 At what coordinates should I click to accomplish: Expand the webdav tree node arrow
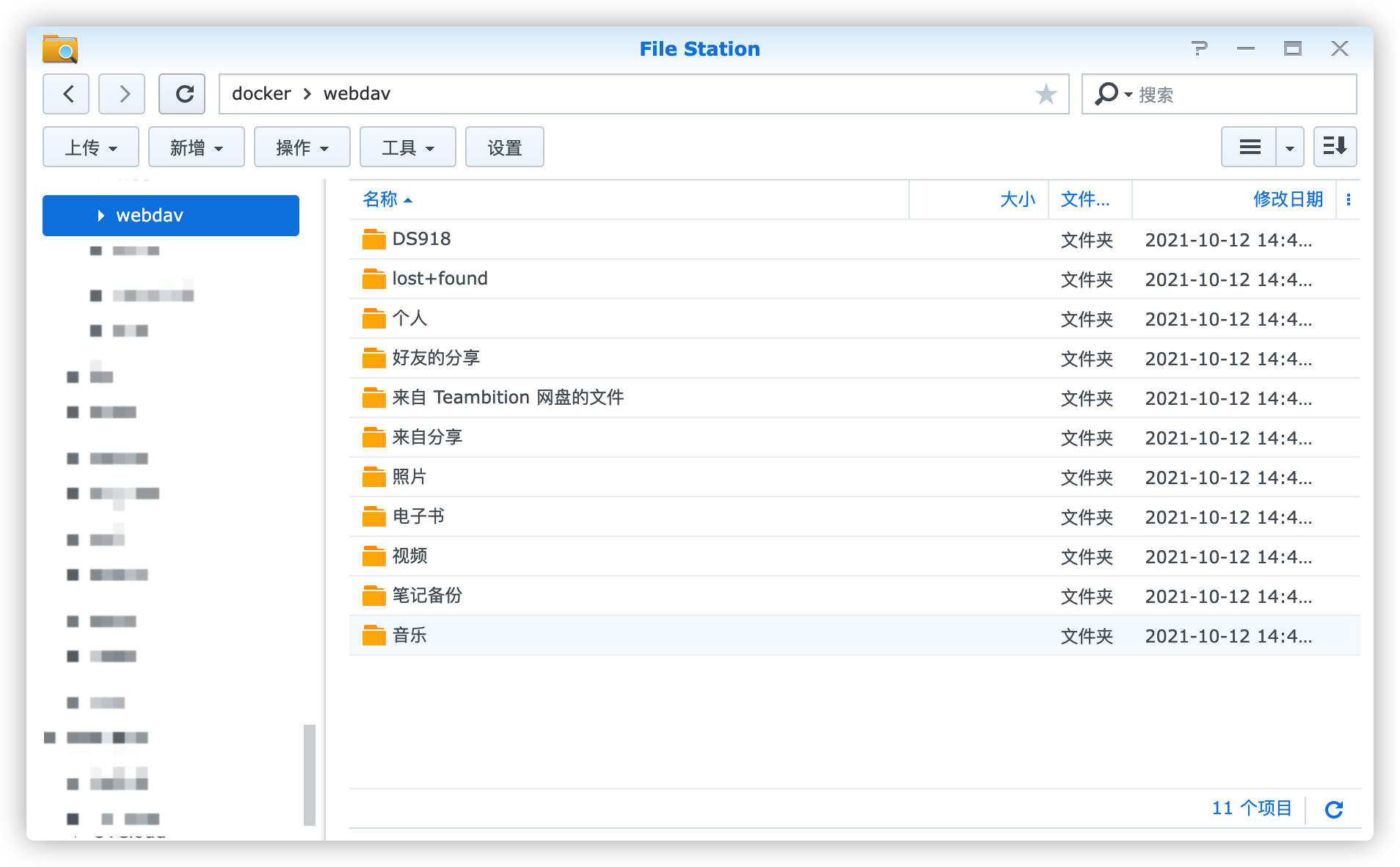click(x=101, y=216)
